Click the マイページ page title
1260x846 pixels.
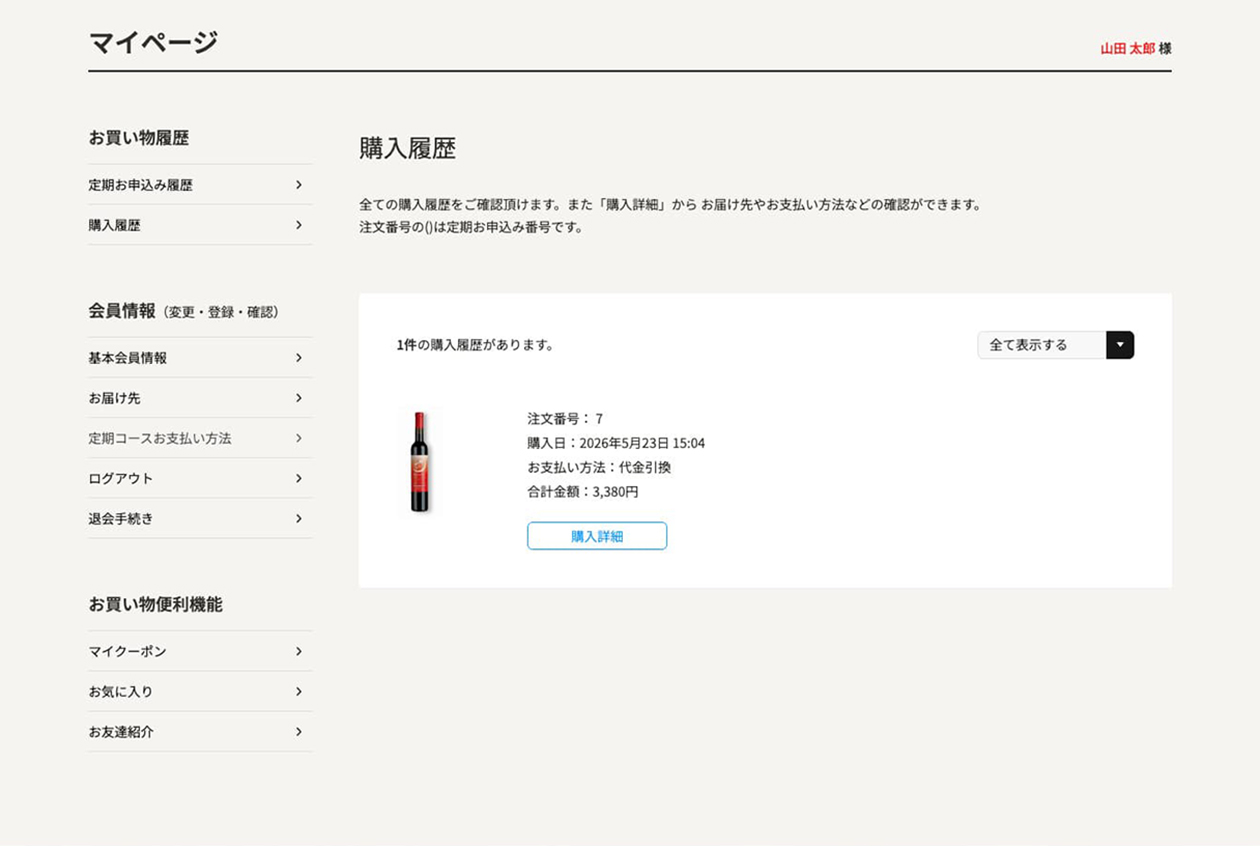(153, 42)
